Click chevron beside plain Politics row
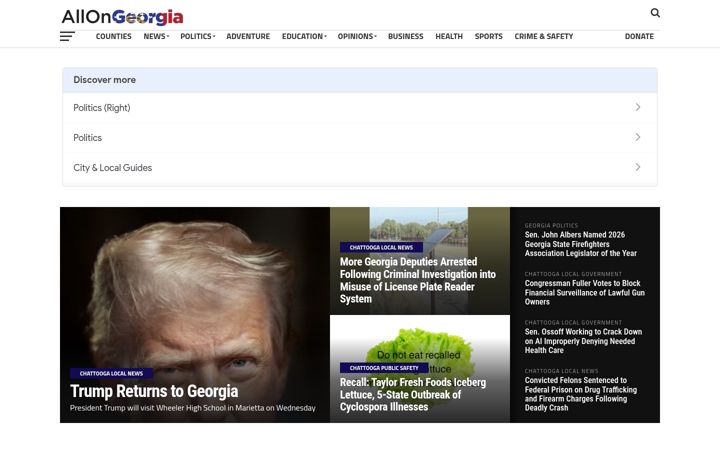The image size is (720, 450). [638, 137]
